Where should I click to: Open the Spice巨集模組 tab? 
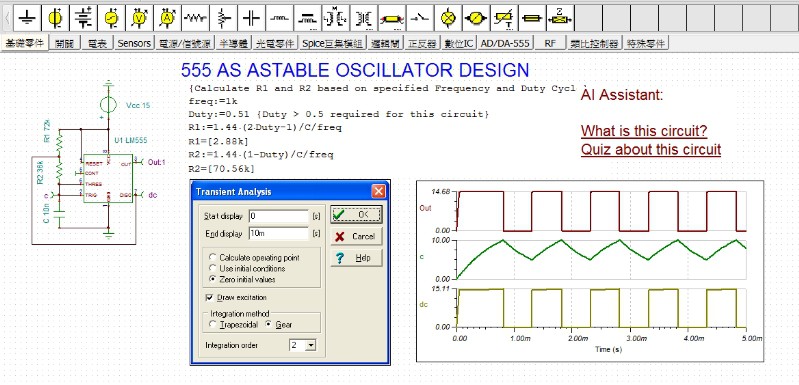pyautogui.click(x=332, y=43)
